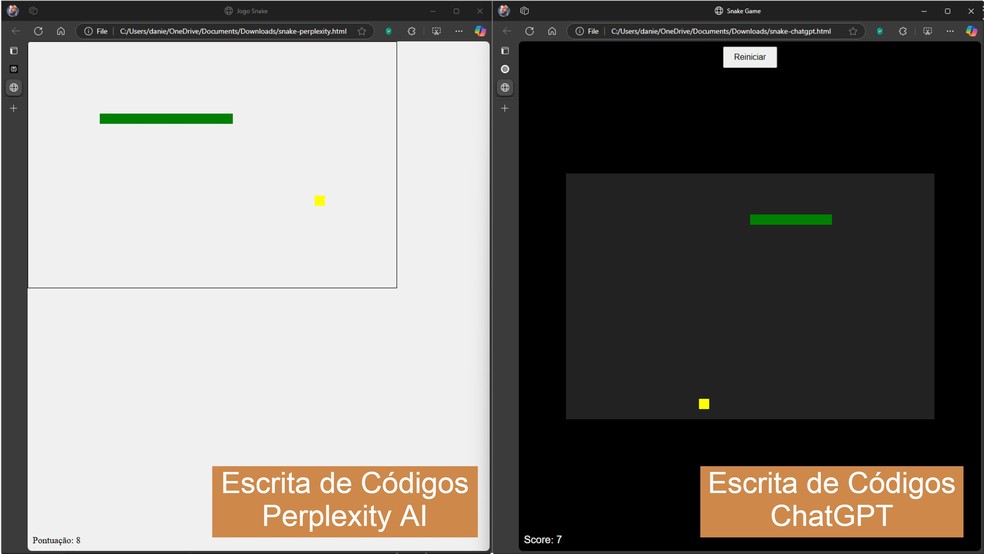Screen dimensions: 984x554
Task: Open browser extensions icon in Snake Game window
Action: tap(902, 31)
